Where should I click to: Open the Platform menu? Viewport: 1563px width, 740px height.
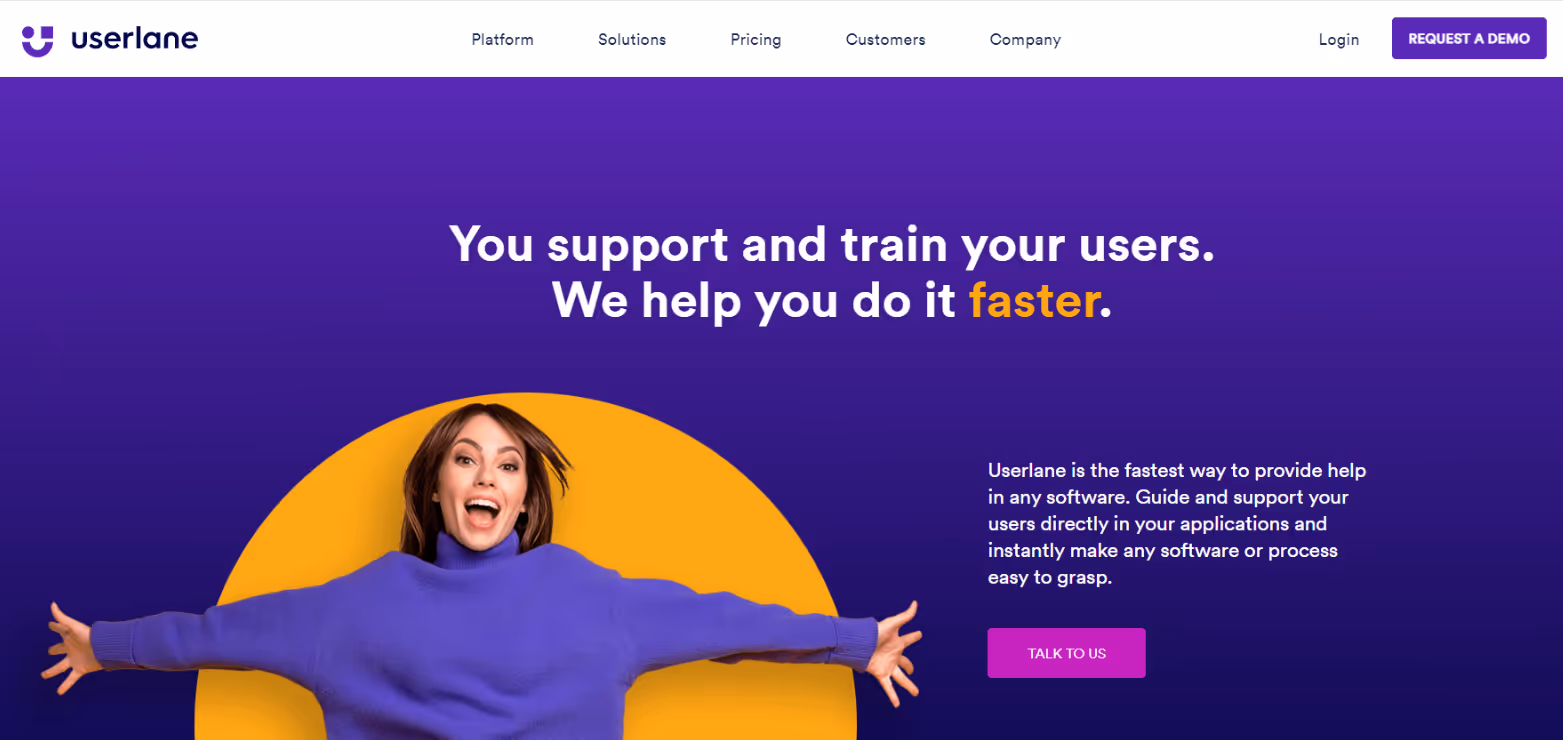(502, 40)
